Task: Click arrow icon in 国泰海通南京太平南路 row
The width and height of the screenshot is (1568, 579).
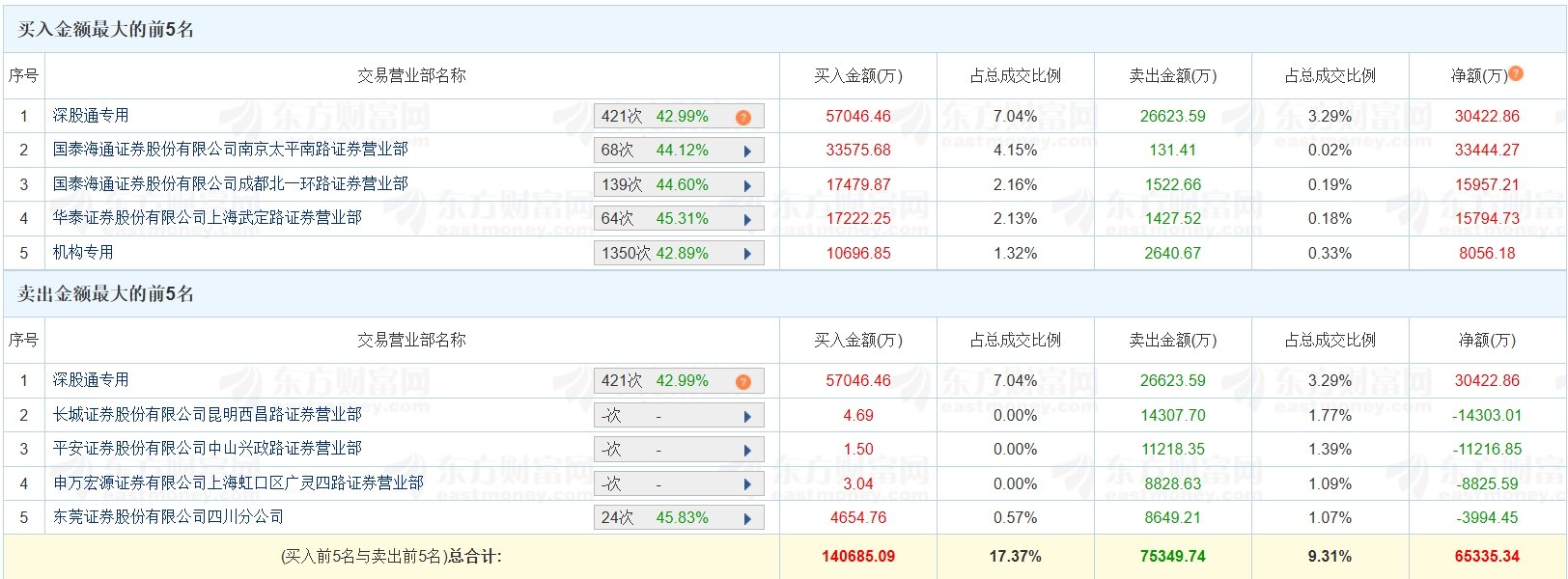Action: pos(747,151)
